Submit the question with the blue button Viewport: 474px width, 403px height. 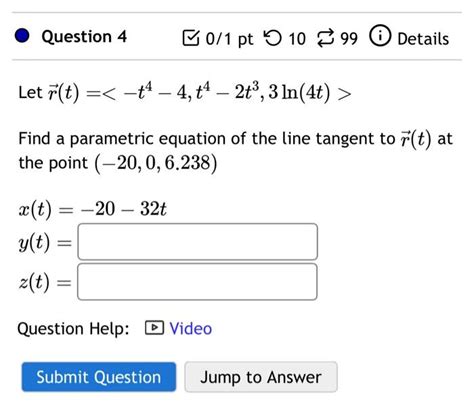[x=99, y=377]
